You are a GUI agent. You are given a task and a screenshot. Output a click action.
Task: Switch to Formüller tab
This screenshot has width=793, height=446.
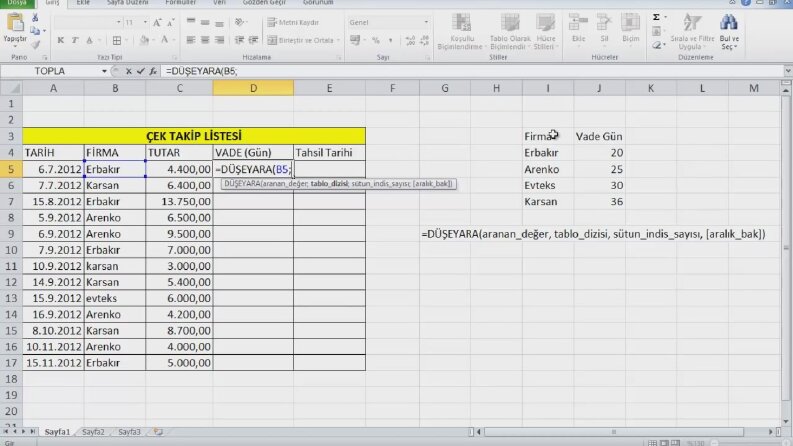point(181,3)
